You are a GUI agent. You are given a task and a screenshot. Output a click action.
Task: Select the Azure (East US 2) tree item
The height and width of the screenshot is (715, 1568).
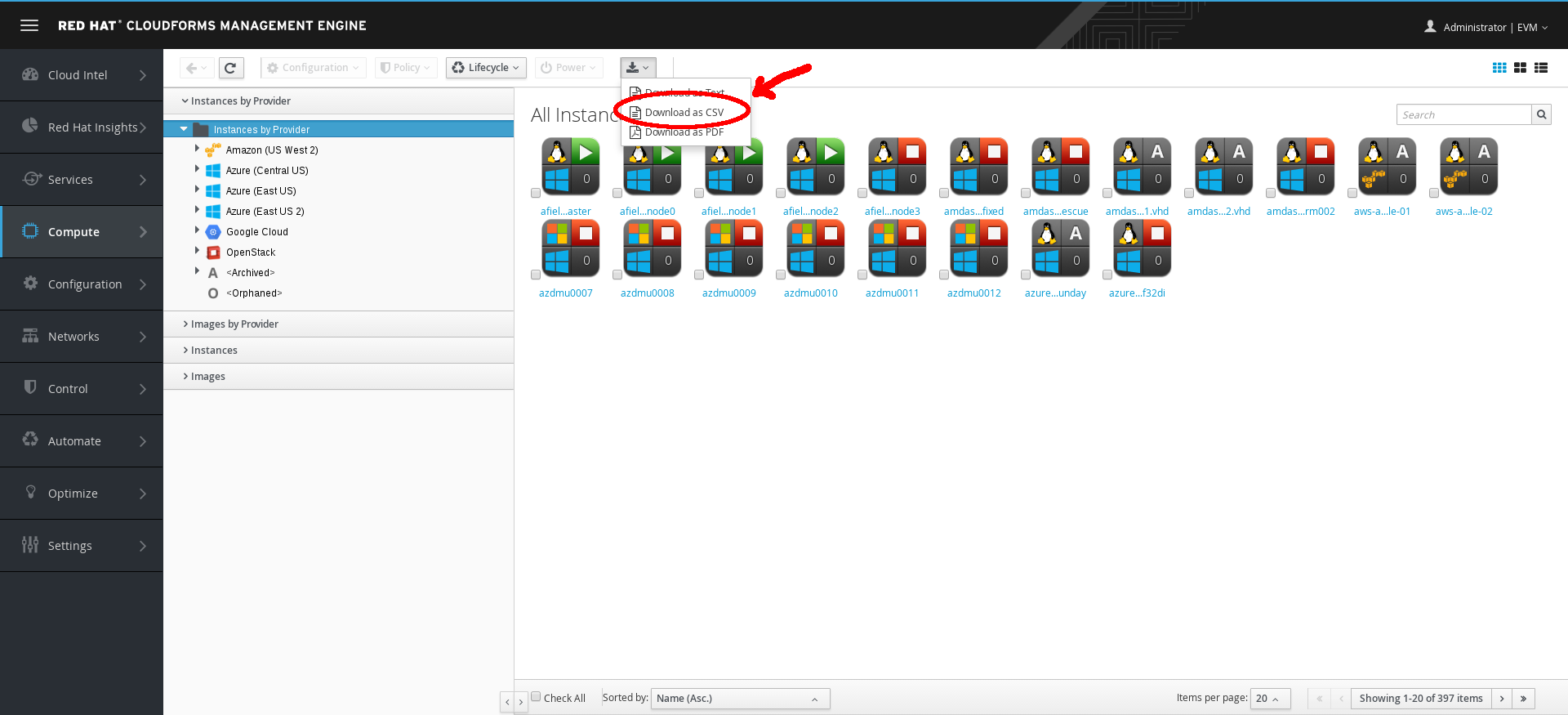click(x=265, y=212)
